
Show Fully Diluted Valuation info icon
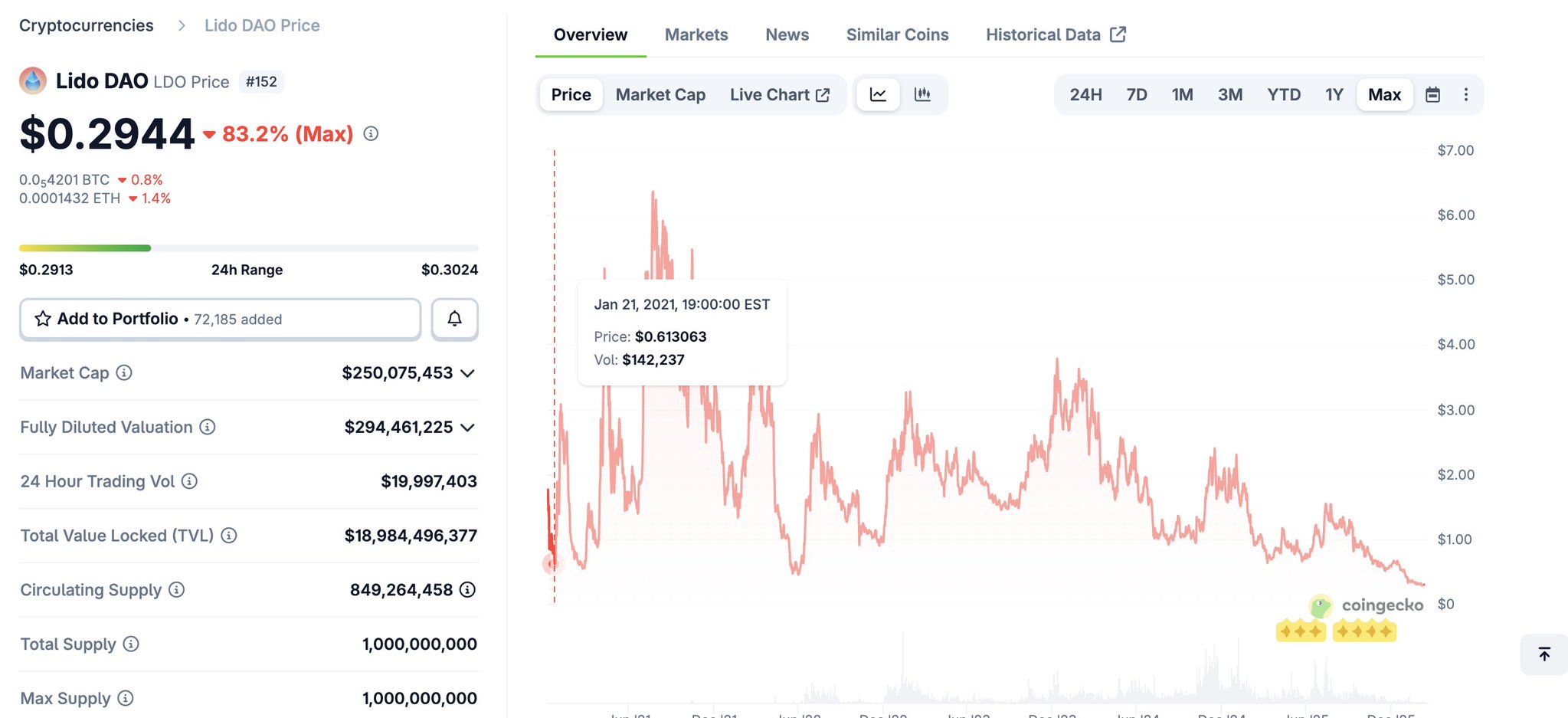pyautogui.click(x=208, y=428)
